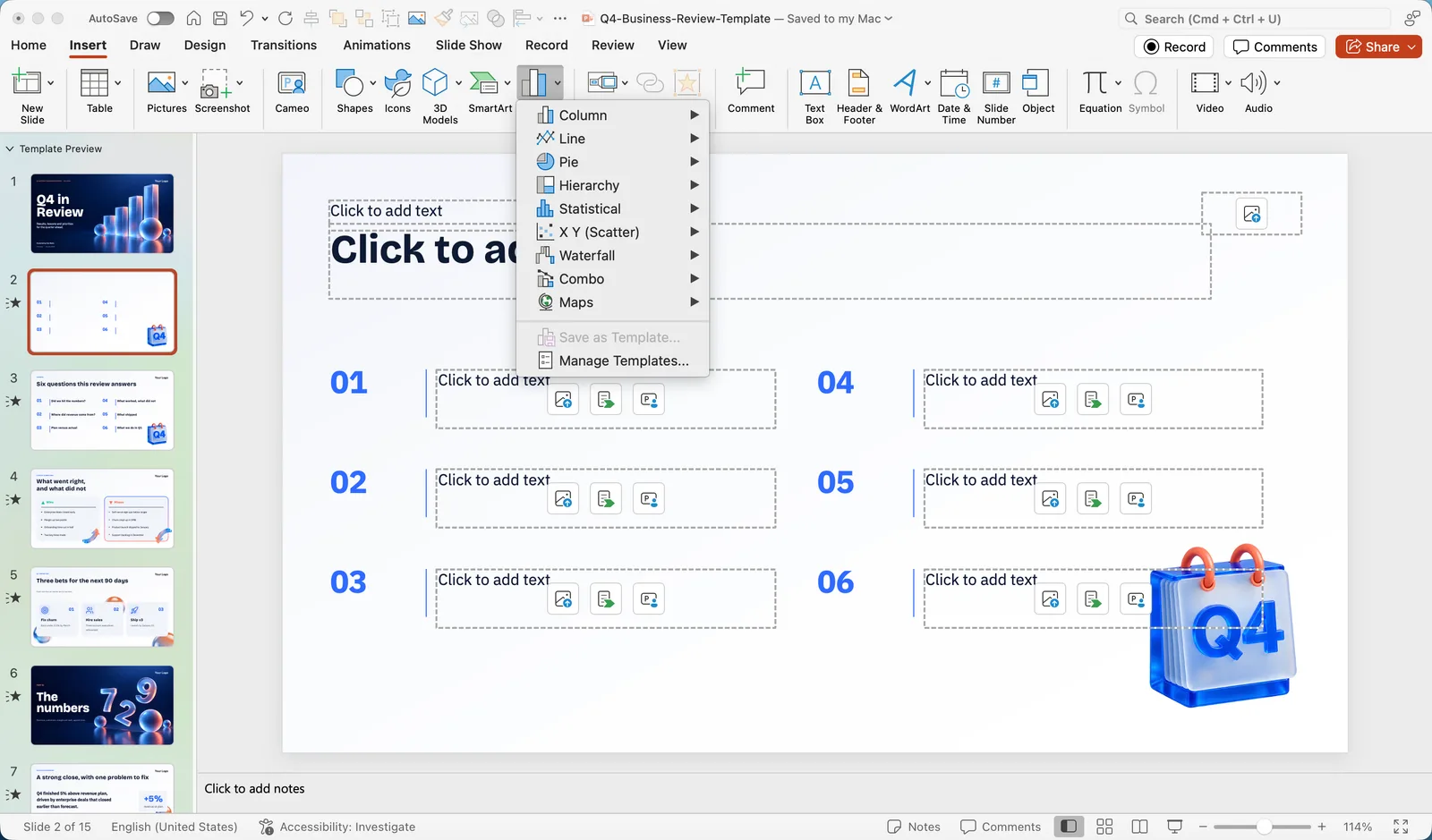Select The numbers slide 6 thumbnail
1432x840 pixels.
[102, 705]
